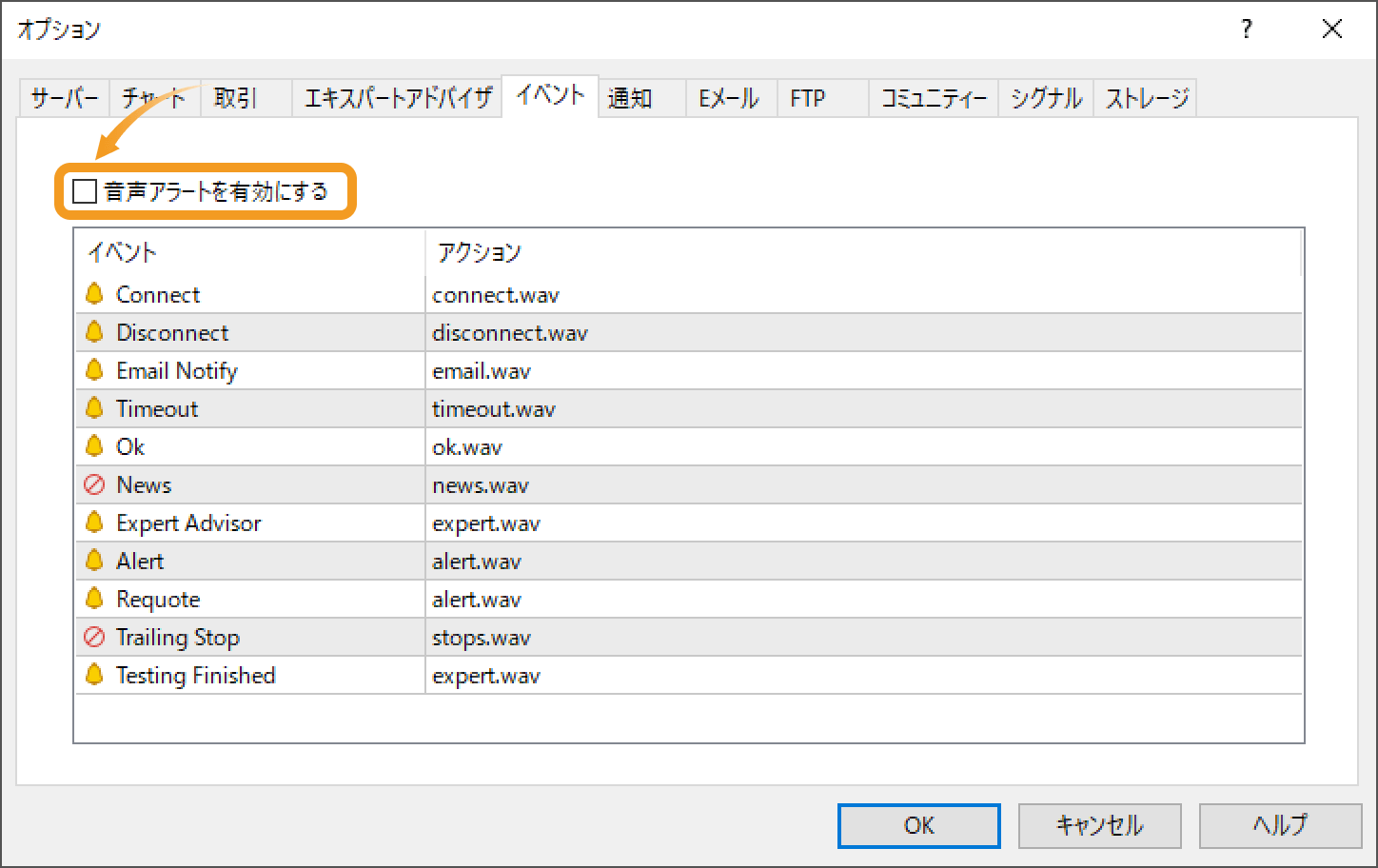Click the bell icon next to Connect event
1378x868 pixels.
pyautogui.click(x=94, y=294)
